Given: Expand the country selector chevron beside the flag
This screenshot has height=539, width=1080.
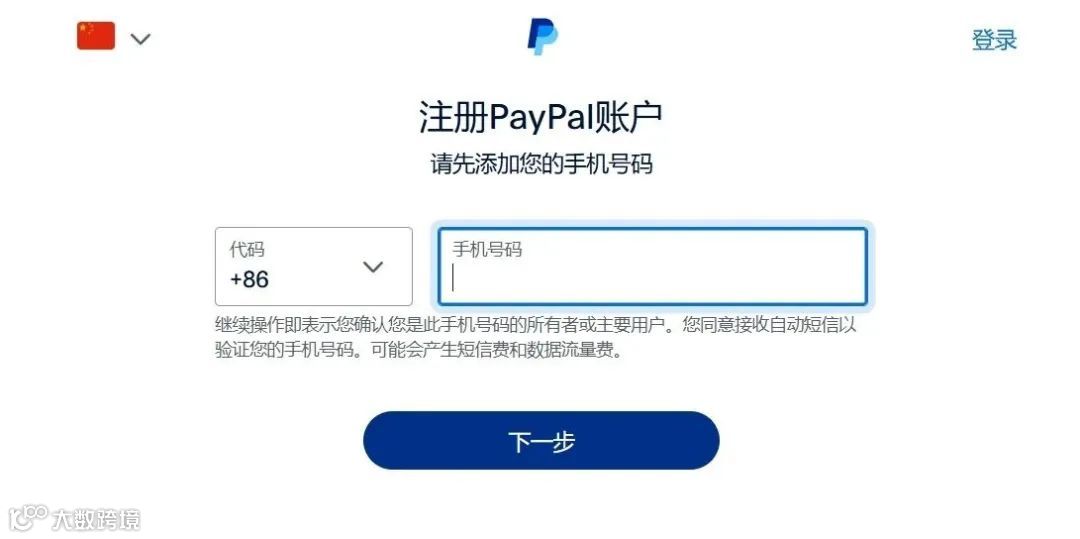Looking at the screenshot, I should (141, 39).
